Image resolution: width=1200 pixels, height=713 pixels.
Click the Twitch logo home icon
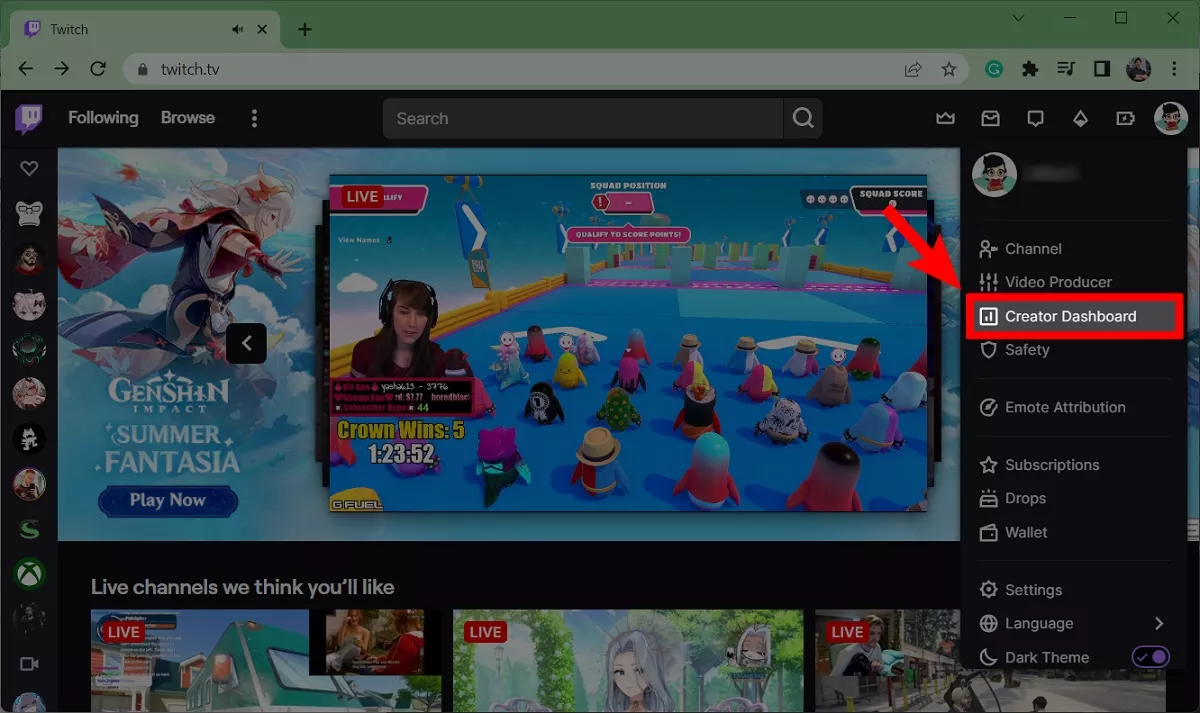coord(29,119)
